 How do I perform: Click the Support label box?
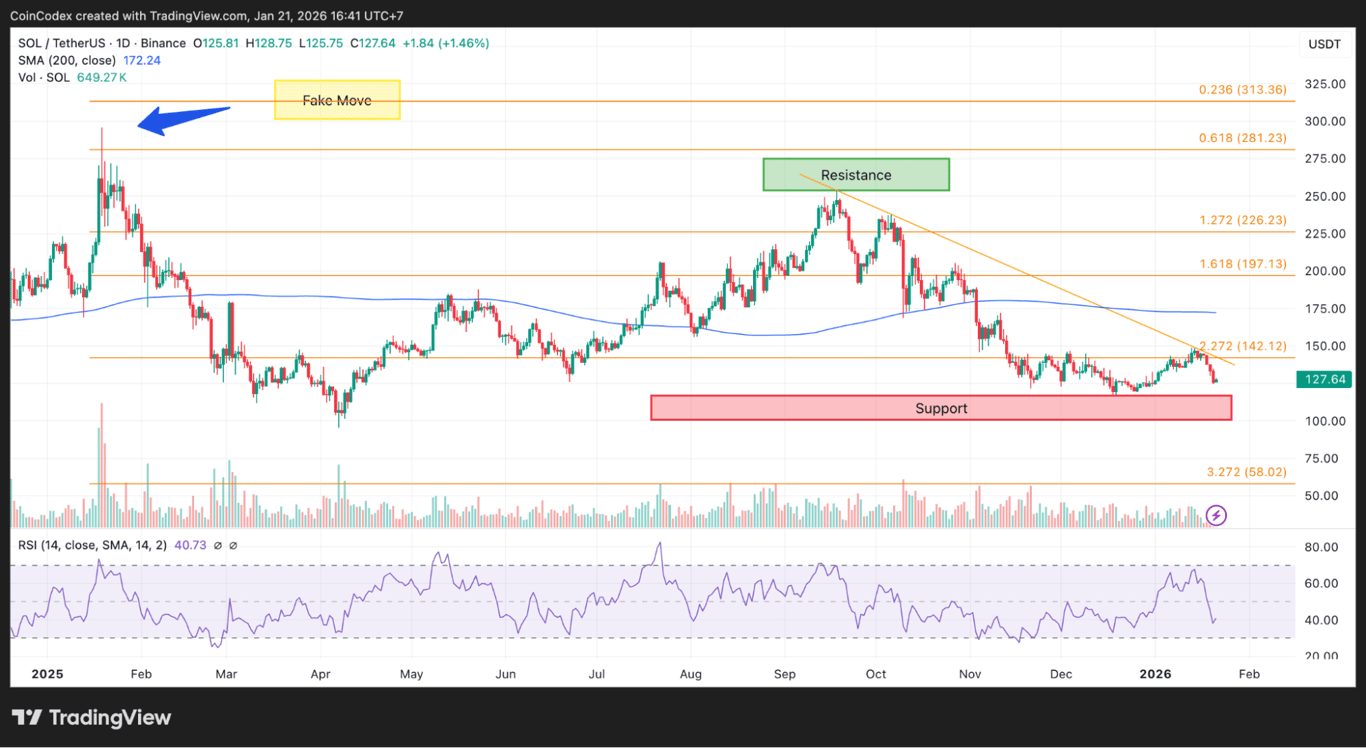pyautogui.click(x=941, y=407)
